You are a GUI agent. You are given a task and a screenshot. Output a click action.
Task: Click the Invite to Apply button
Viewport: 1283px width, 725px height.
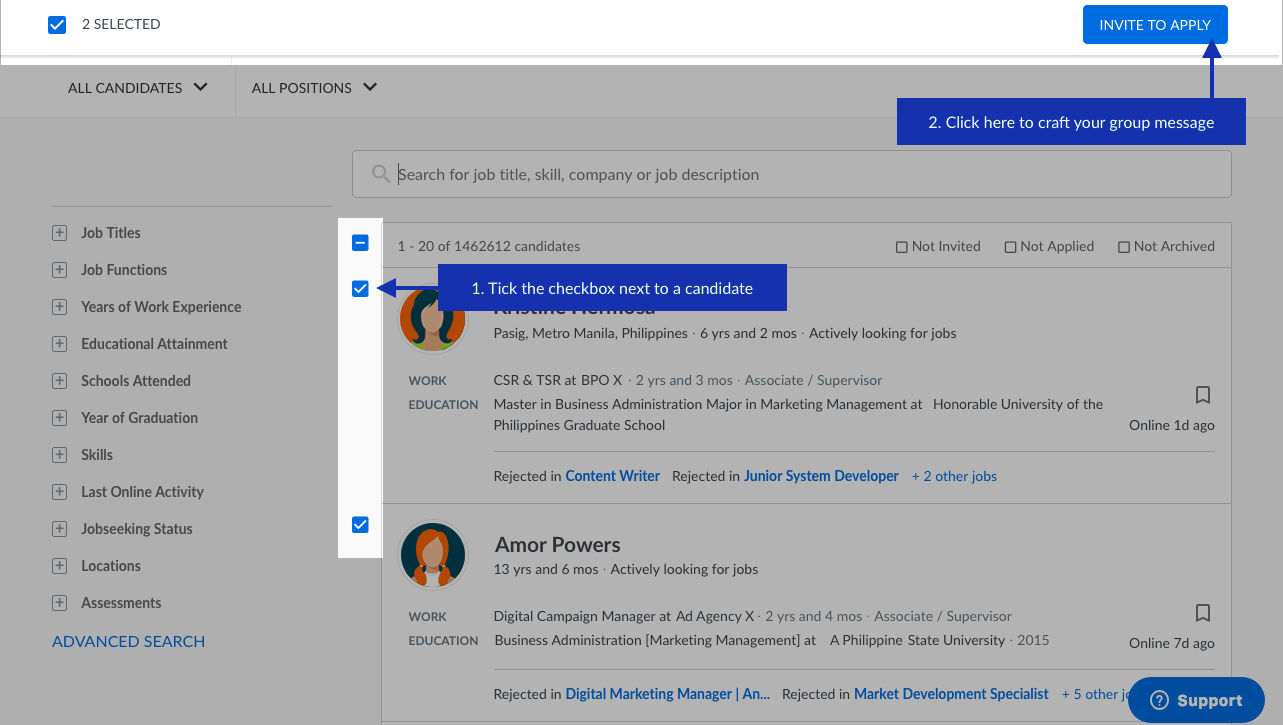(x=1155, y=25)
